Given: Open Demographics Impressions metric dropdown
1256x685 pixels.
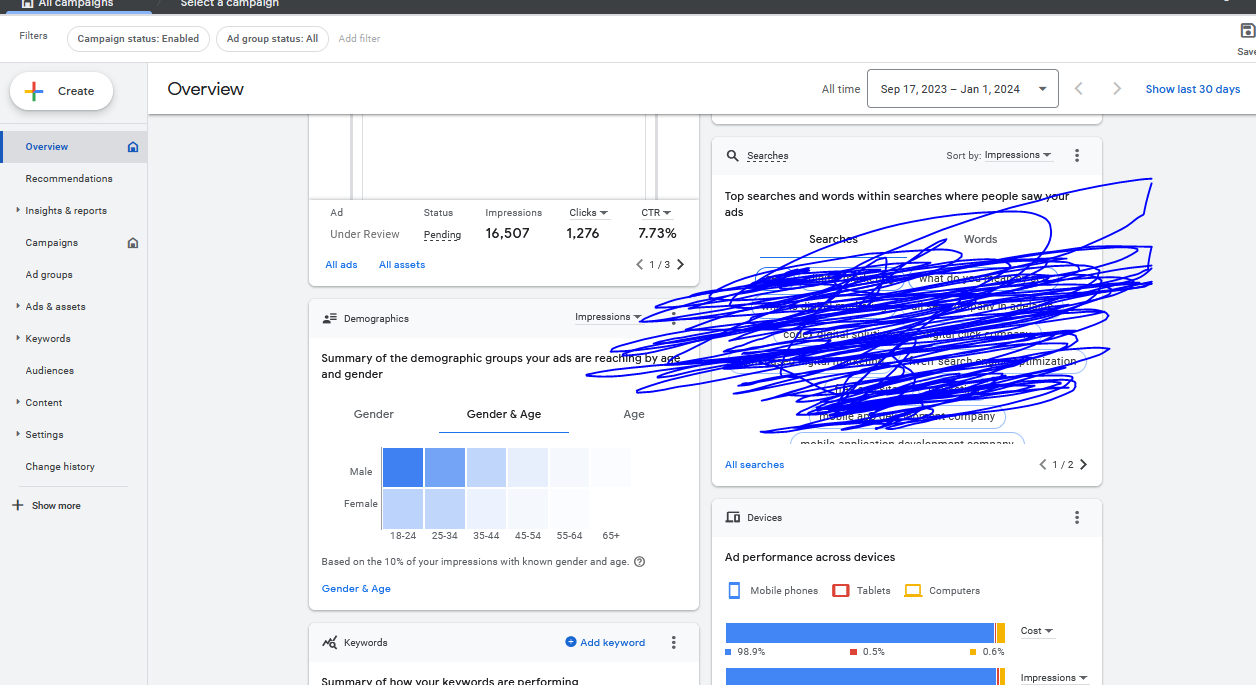Looking at the screenshot, I should click(x=608, y=317).
